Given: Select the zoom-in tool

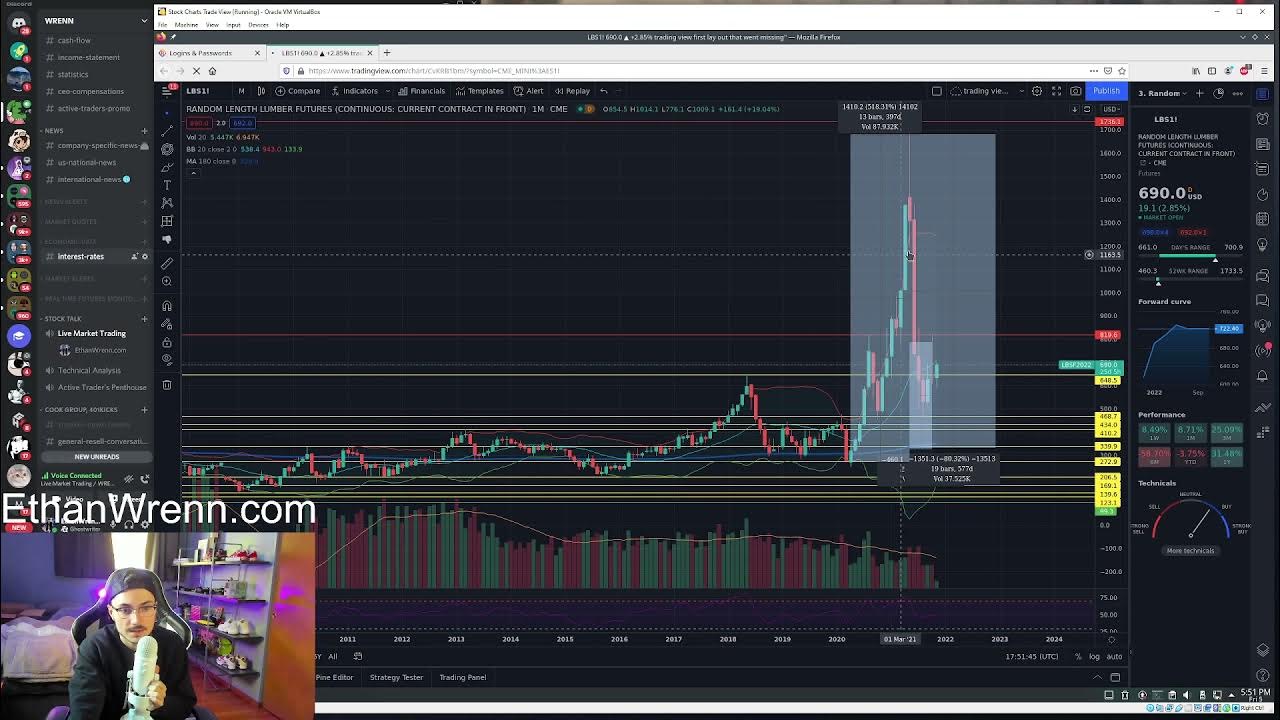Looking at the screenshot, I should tap(167, 281).
